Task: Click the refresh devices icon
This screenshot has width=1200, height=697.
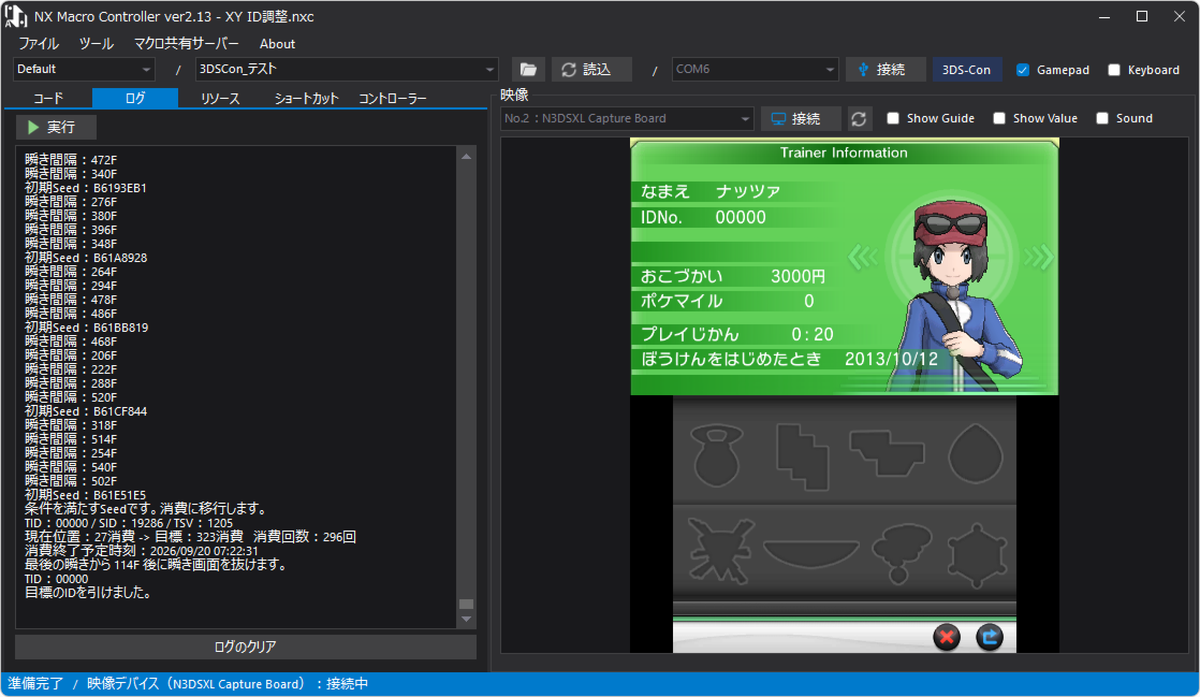Action: click(859, 118)
